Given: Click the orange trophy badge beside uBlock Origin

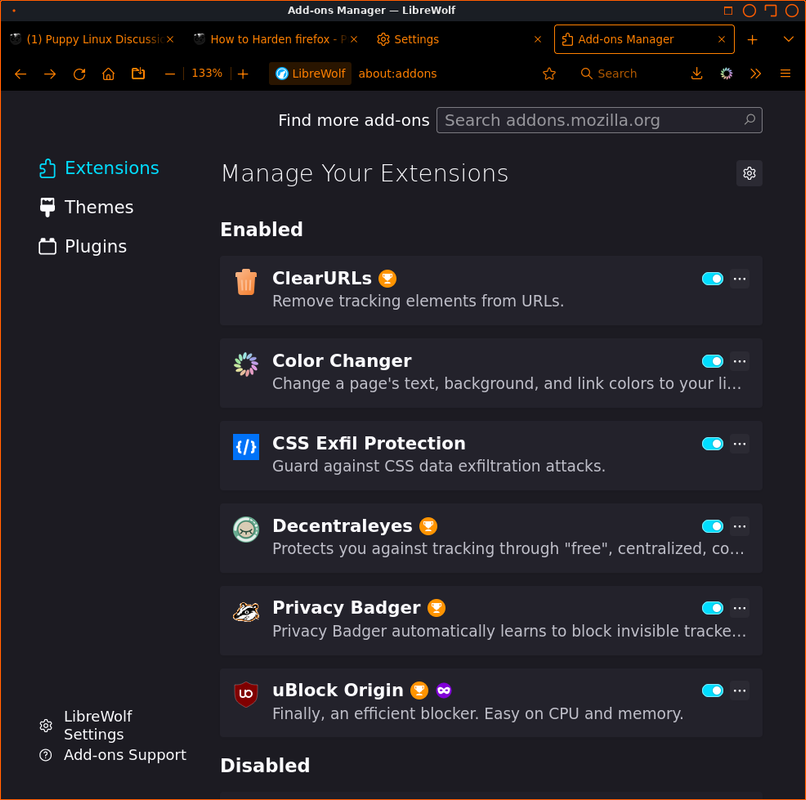Looking at the screenshot, I should (419, 690).
